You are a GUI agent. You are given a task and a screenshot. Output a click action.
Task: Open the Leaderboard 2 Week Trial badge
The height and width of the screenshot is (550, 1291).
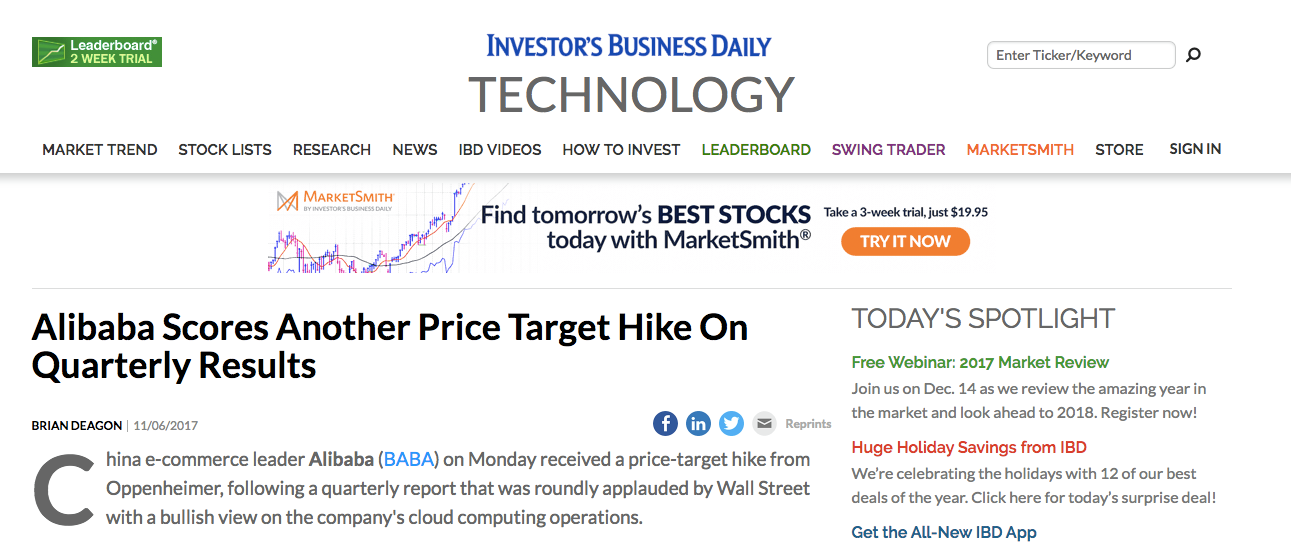pyautogui.click(x=97, y=52)
